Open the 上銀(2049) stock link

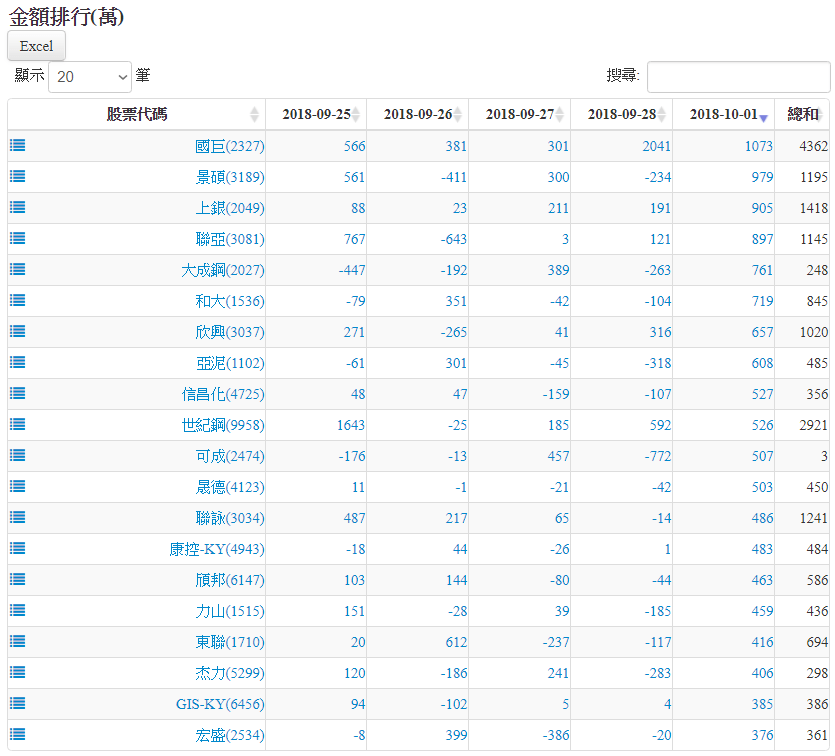[x=229, y=208]
